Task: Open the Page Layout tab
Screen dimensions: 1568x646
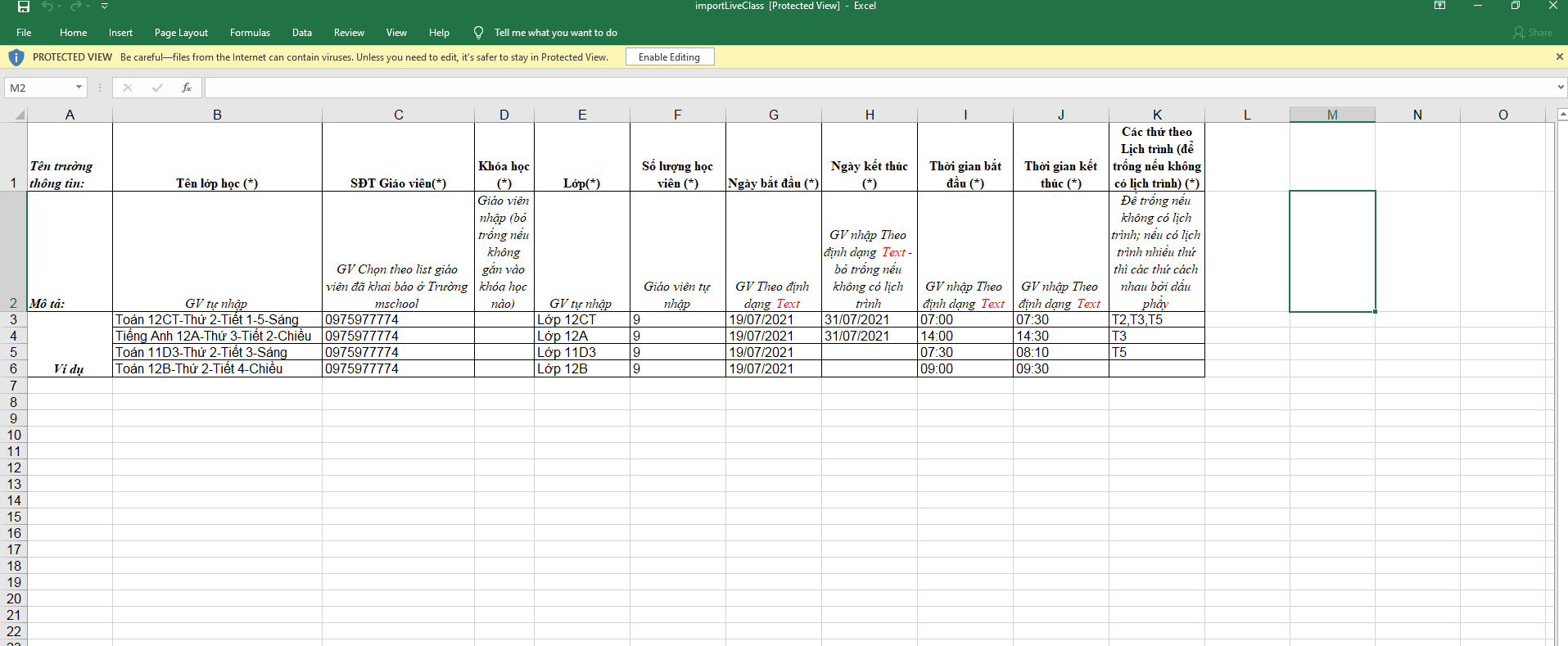Action: [181, 33]
